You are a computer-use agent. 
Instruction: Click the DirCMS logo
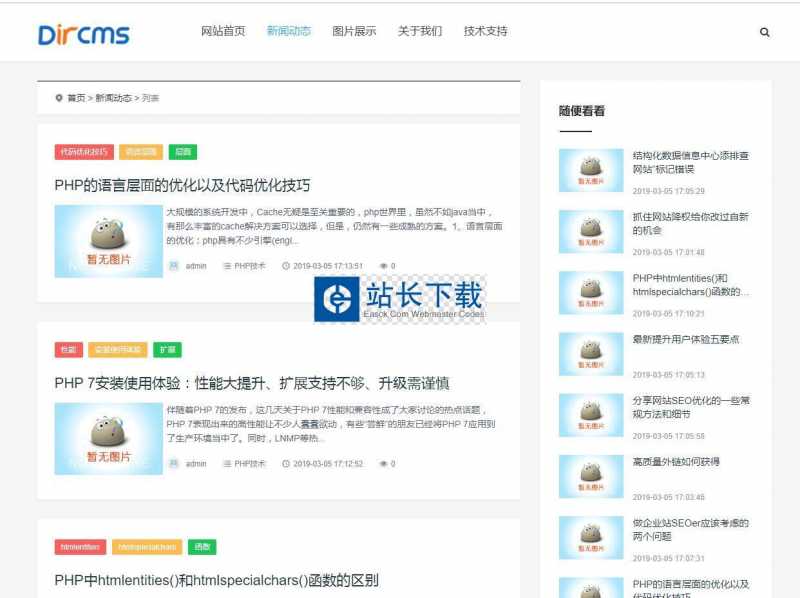(84, 34)
